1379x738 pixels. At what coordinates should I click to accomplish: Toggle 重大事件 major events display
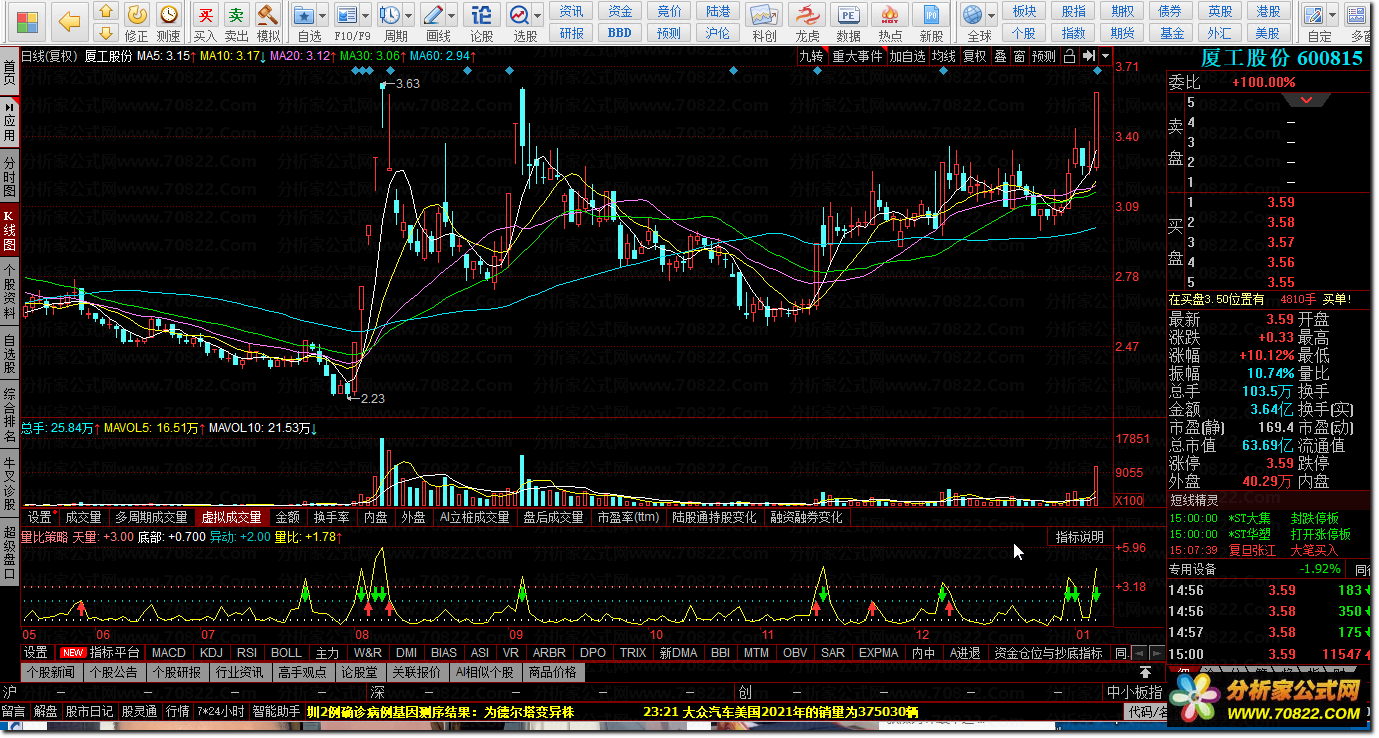tap(858, 56)
